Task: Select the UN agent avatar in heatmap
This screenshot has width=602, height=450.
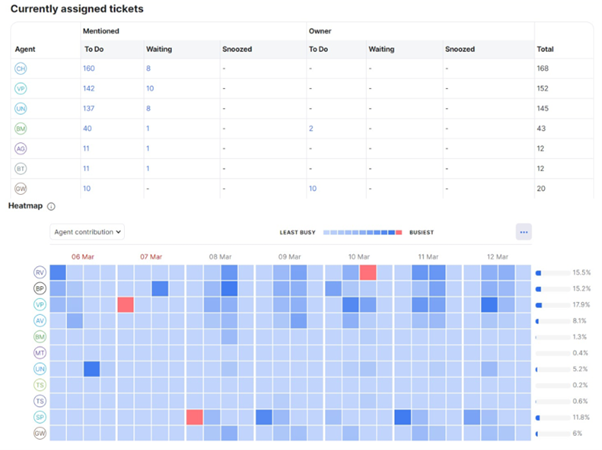Action: (40, 369)
